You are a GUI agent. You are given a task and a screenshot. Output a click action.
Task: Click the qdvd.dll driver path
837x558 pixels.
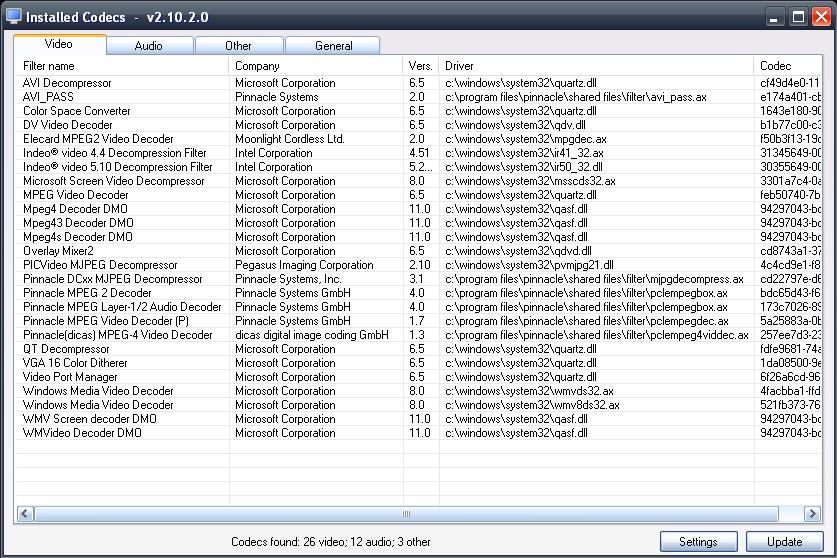point(518,251)
